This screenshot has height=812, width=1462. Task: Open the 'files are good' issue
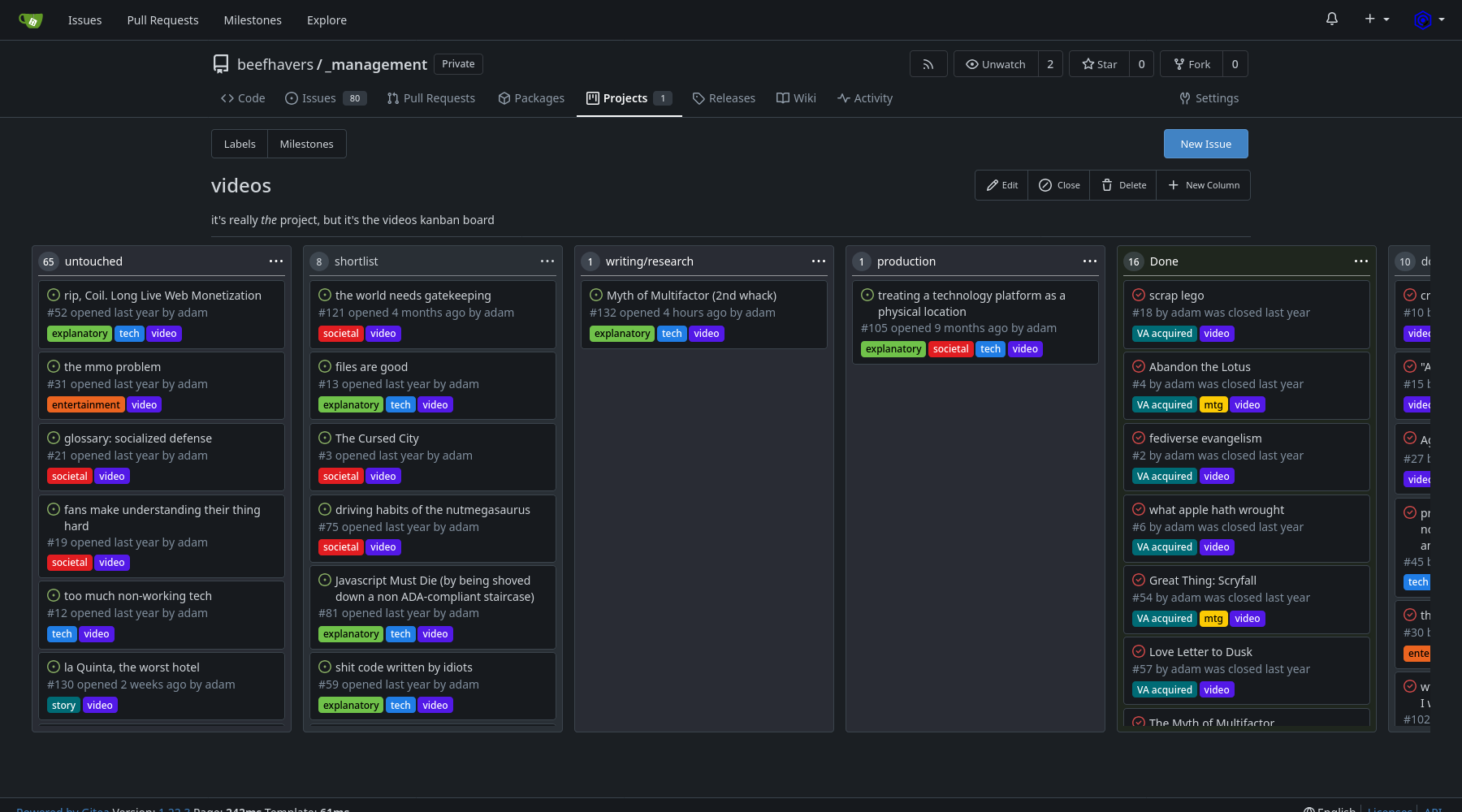point(371,367)
